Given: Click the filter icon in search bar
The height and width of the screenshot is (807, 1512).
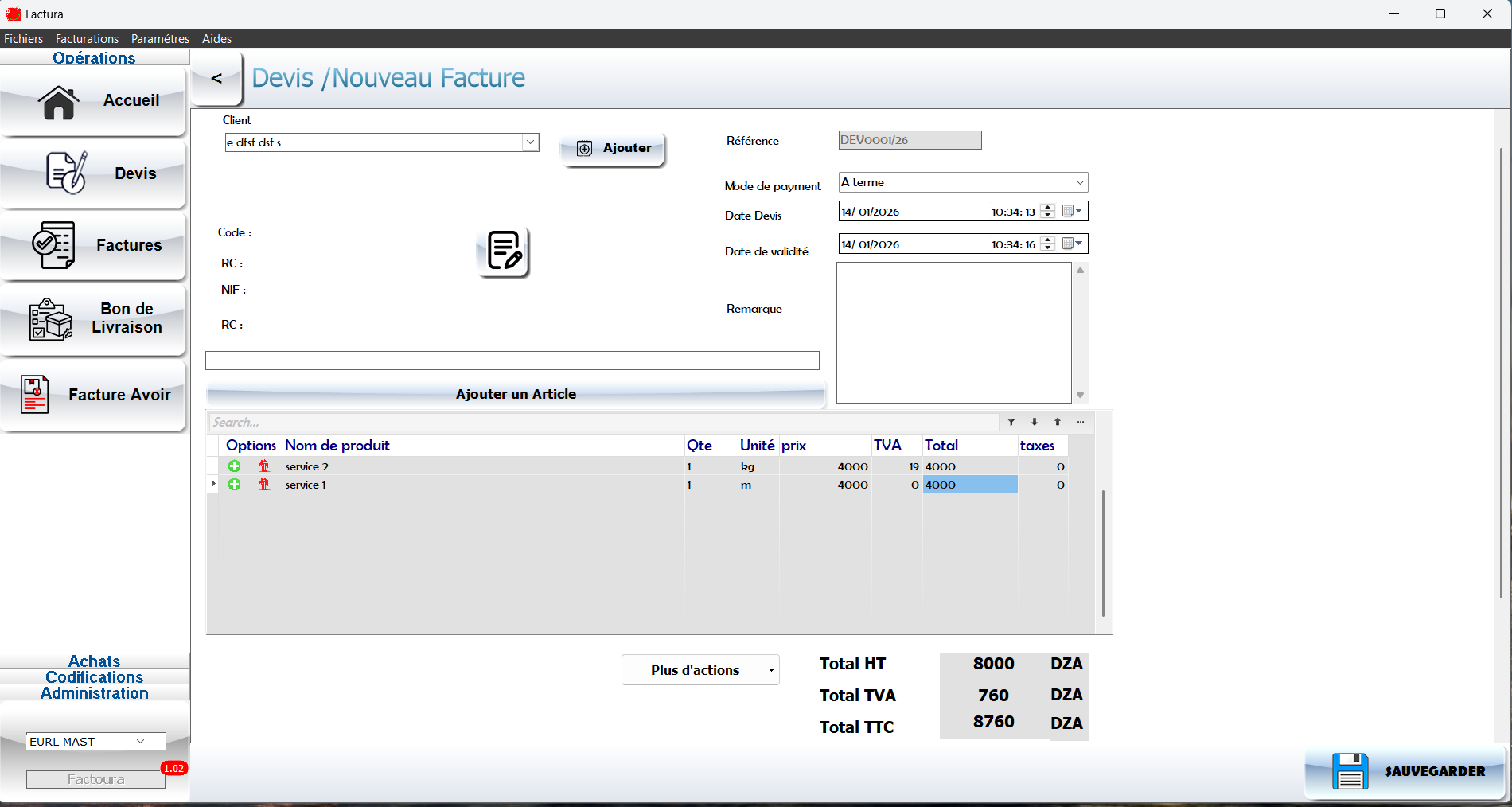Looking at the screenshot, I should tap(1011, 422).
